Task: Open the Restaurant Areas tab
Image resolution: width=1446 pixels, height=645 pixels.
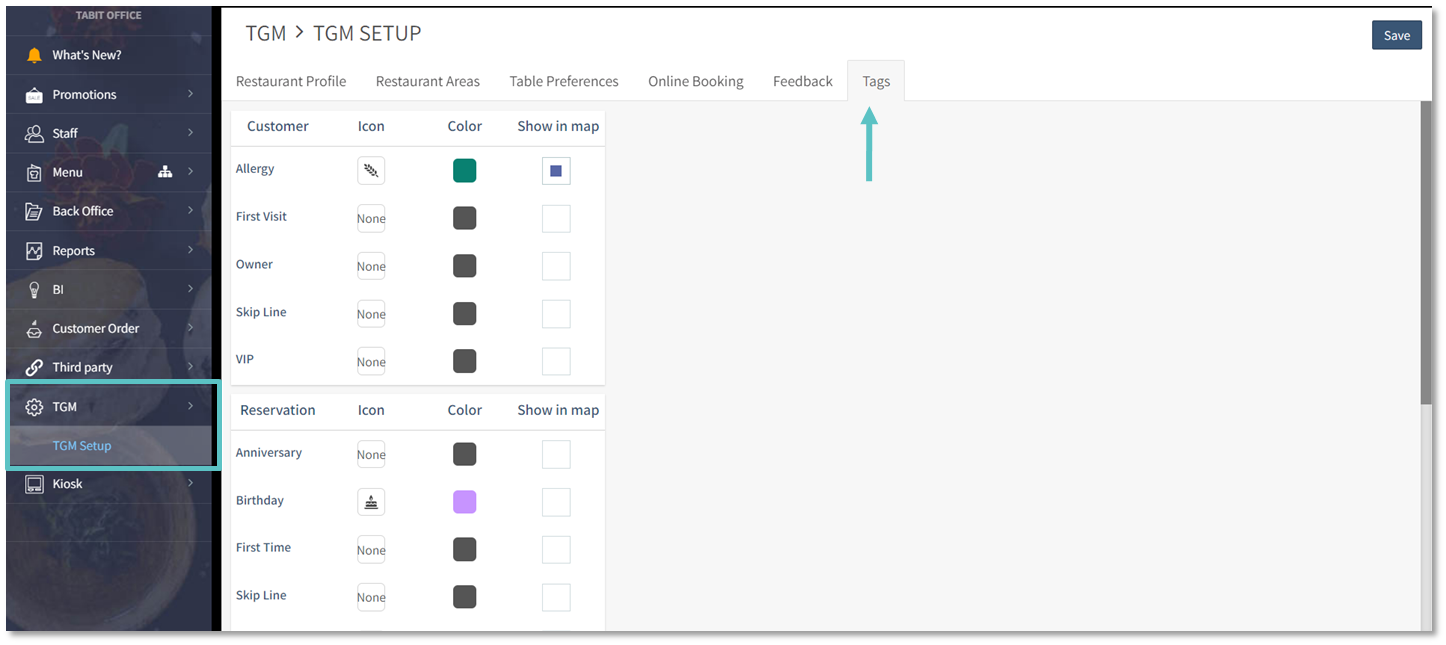Action: 427,81
